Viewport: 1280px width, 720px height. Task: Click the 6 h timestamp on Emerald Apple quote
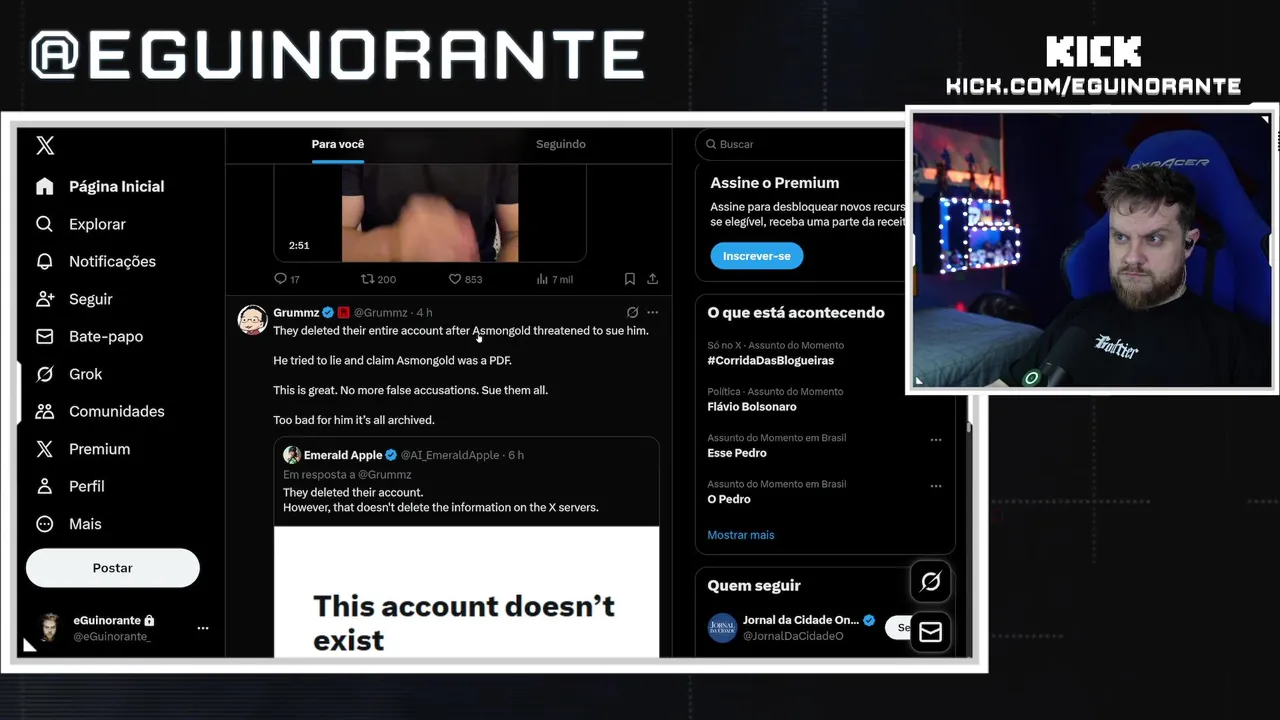click(x=515, y=455)
